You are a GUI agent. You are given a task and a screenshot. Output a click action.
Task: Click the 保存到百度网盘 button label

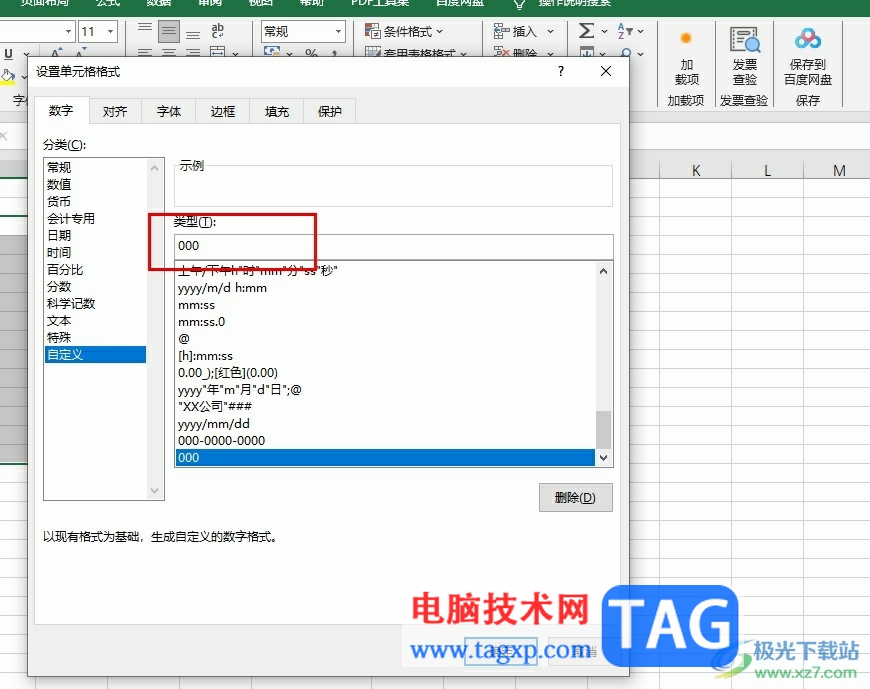click(x=808, y=72)
